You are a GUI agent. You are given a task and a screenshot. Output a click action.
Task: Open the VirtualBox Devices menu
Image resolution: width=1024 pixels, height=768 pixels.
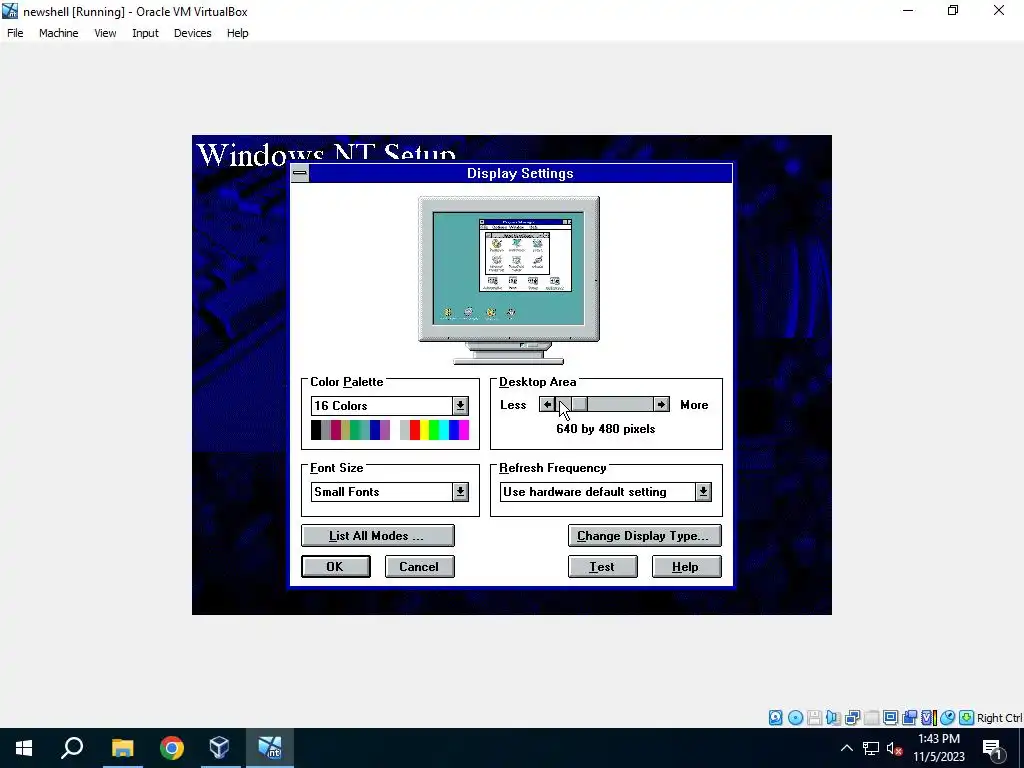point(193,33)
